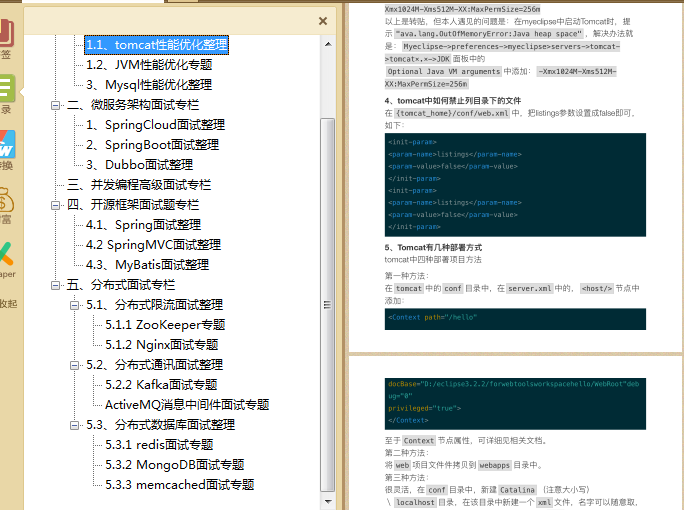The width and height of the screenshot is (684, 510).
Task: Open 二、微服务架构面试专栏 bookmark
Action: 133,105
